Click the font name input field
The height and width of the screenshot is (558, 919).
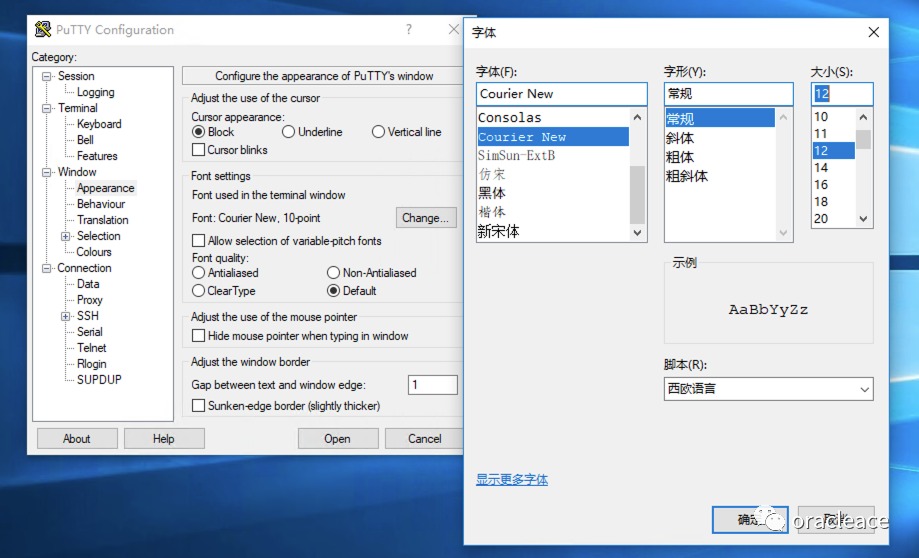(x=561, y=94)
